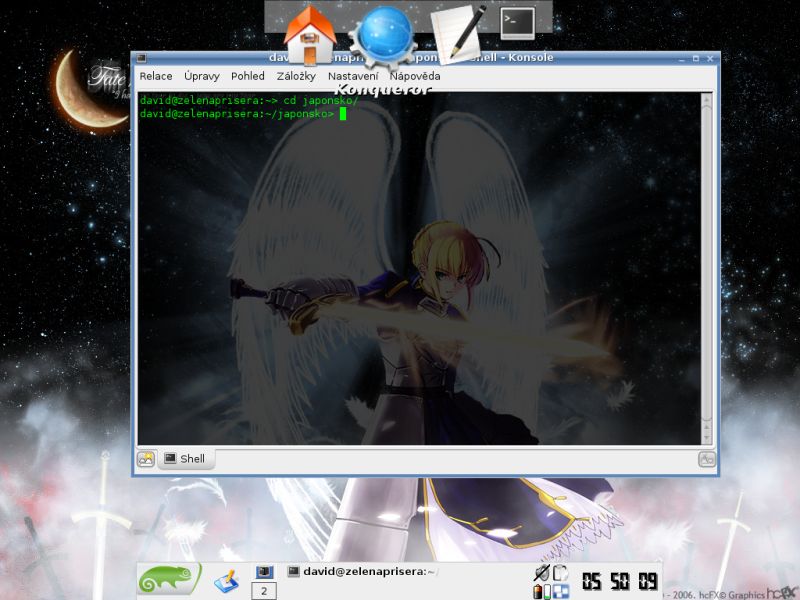Click the digital clock in the panel
This screenshot has width=800, height=600.
click(619, 581)
